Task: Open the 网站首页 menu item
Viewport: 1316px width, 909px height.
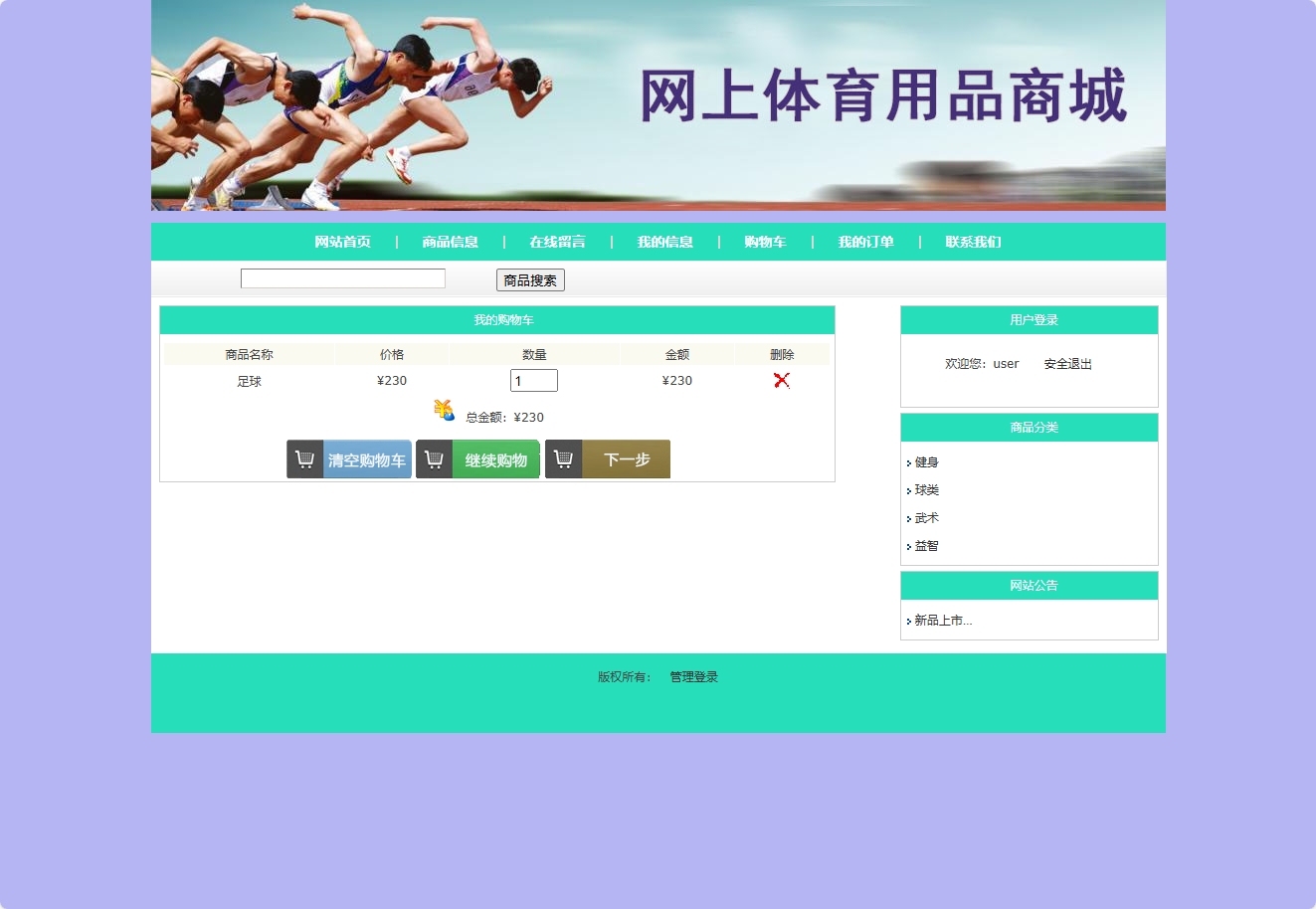Action: click(x=342, y=242)
